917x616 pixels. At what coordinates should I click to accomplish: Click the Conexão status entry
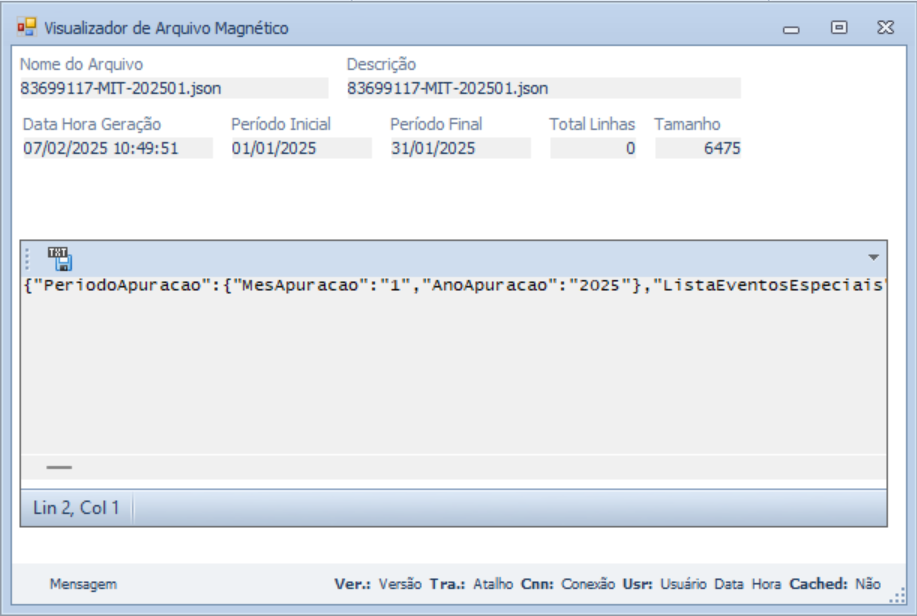pyautogui.click(x=588, y=584)
